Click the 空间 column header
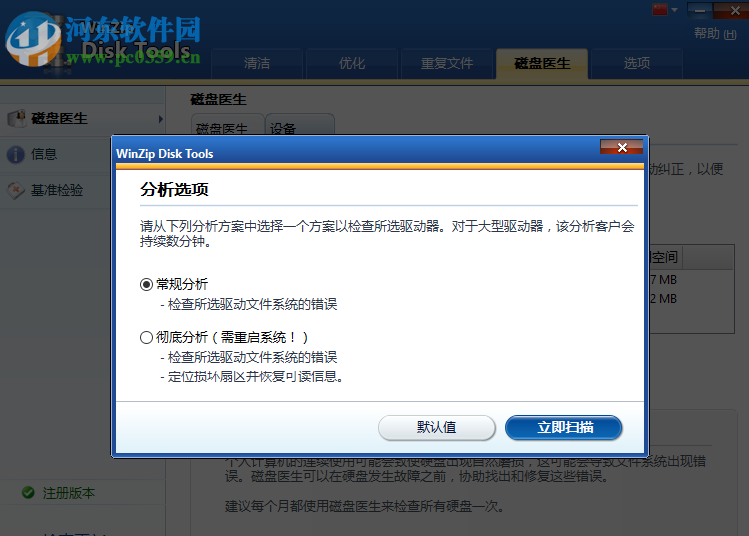This screenshot has height=536, width=749. (664, 258)
